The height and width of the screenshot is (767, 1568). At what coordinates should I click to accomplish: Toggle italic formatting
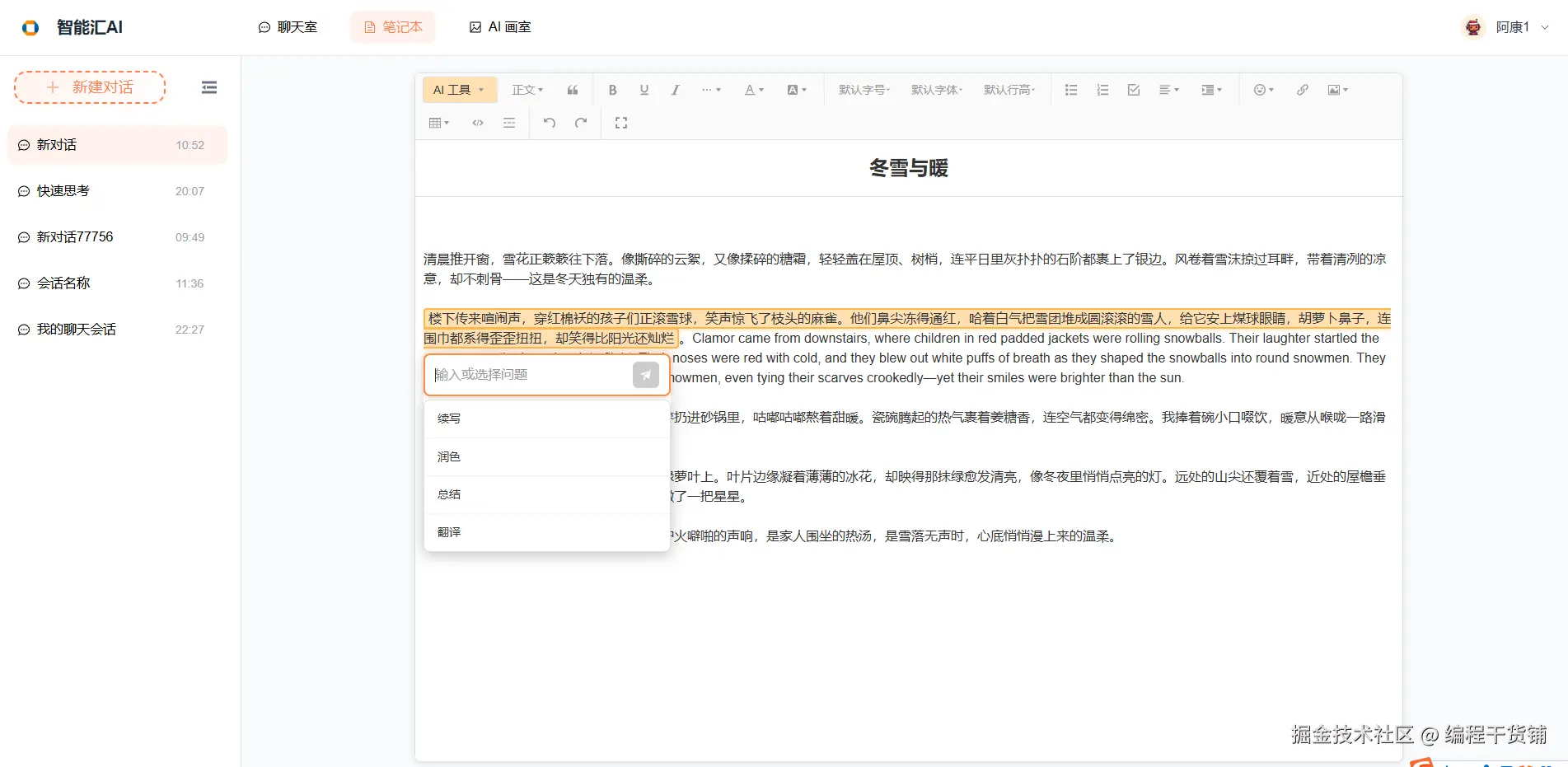(x=675, y=90)
